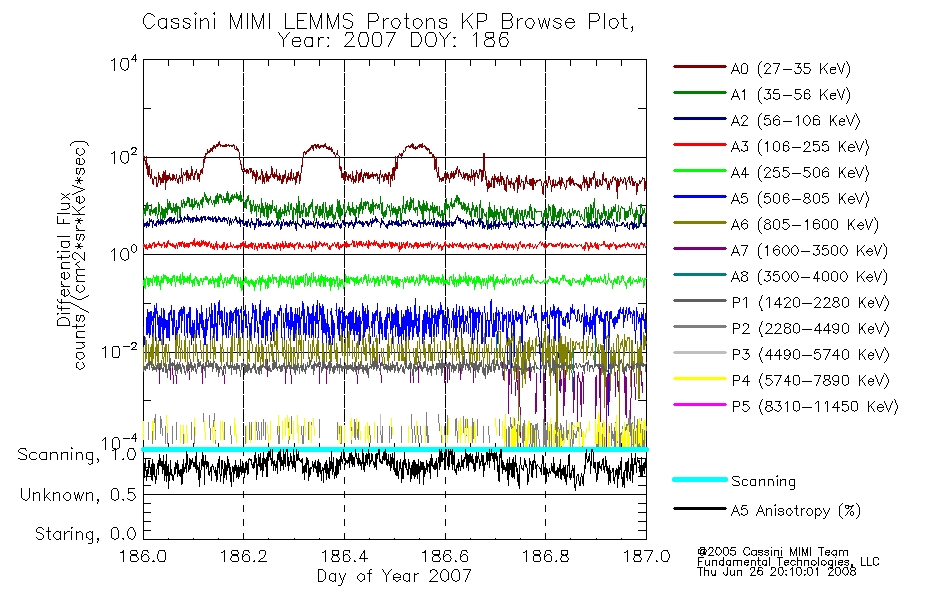Click the black A5 anisotropy trace
This screenshot has height=600, width=950.
(394, 468)
